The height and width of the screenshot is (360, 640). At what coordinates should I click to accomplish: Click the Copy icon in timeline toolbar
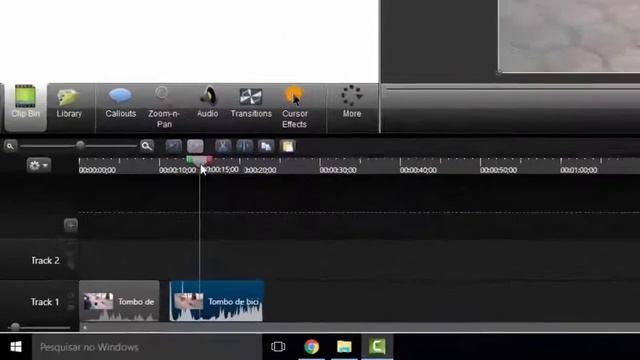coord(266,146)
